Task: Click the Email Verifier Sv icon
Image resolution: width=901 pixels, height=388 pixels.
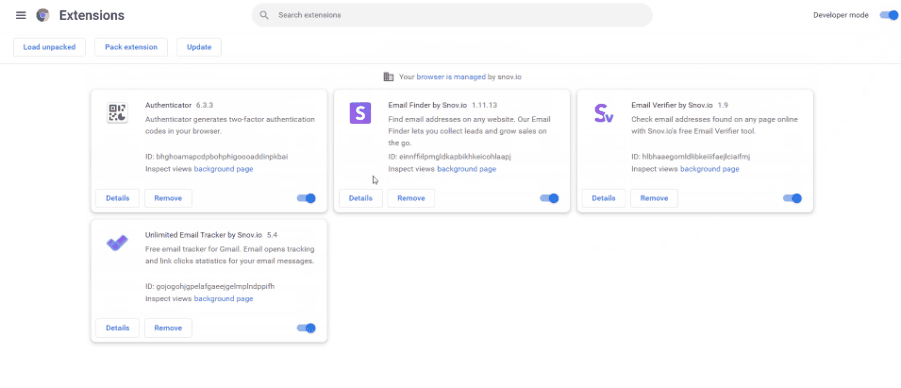Action: [x=603, y=113]
